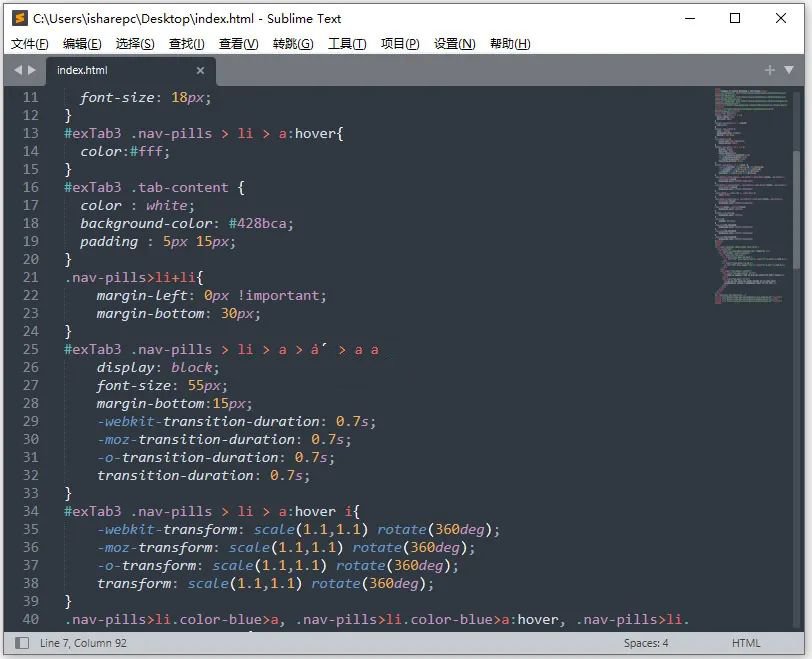This screenshot has width=812, height=659.
Task: Change the HTML syntax in status bar
Action: tap(746, 643)
